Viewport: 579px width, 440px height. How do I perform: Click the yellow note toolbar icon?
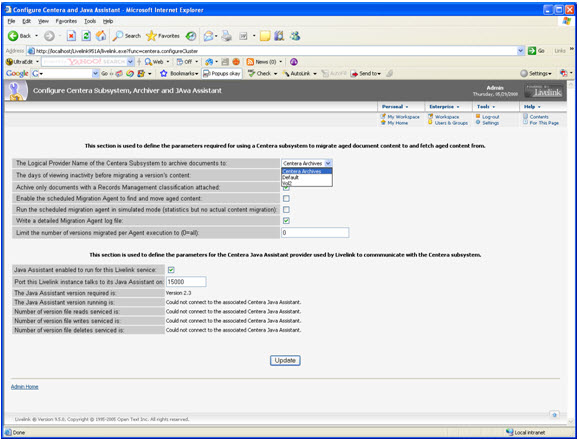[265, 36]
